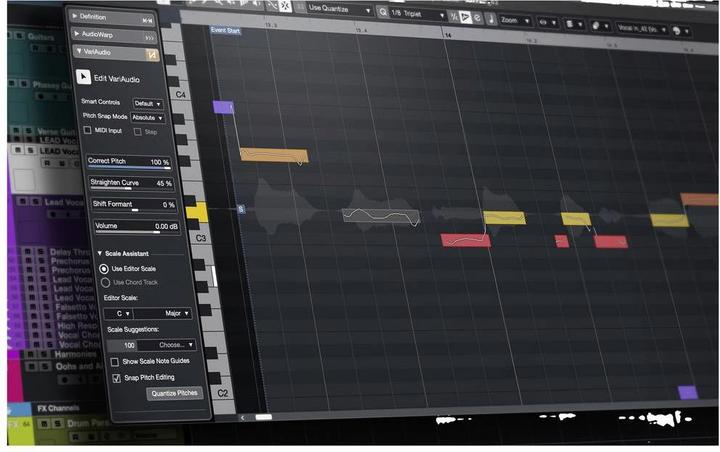Open the Vocal audio event dropdown
This screenshot has height=452, width=720.
[x=642, y=29]
